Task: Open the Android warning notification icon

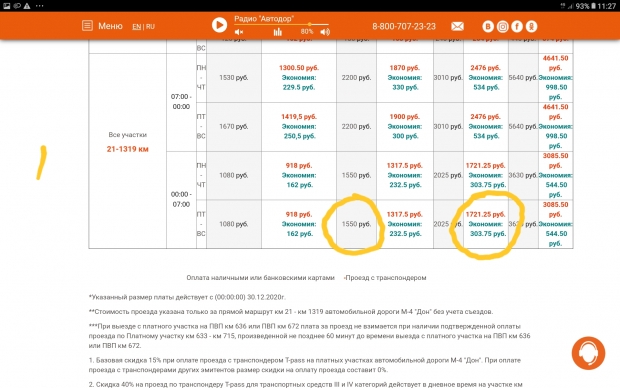Action: (27, 6)
